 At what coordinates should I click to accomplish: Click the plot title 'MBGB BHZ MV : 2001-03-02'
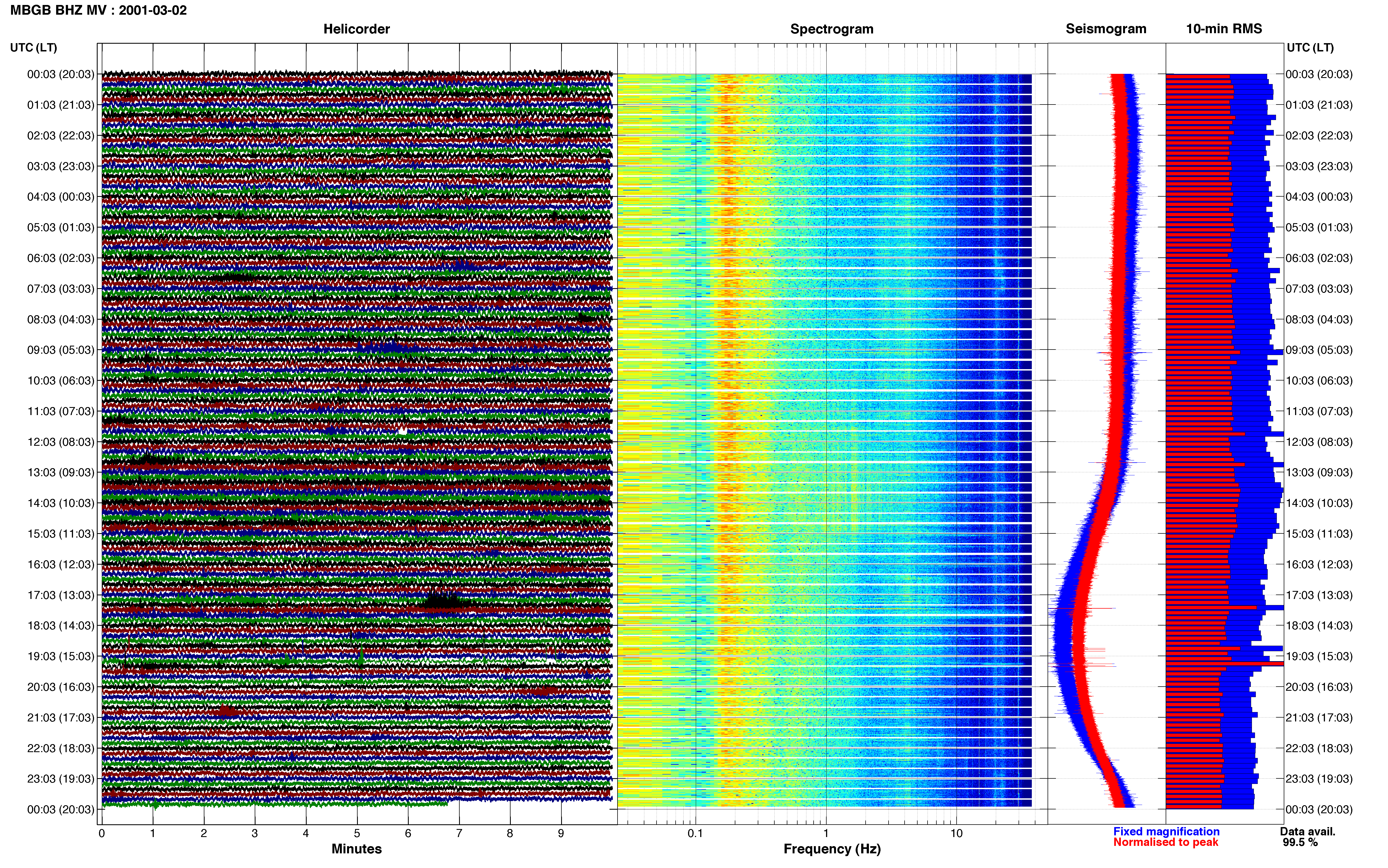(98, 10)
